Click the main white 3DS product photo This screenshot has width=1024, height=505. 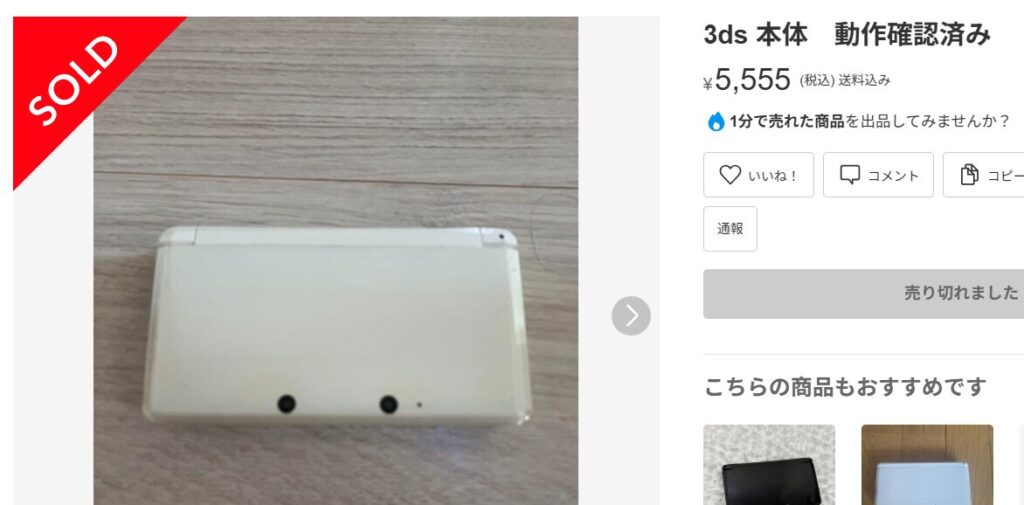[336, 261]
